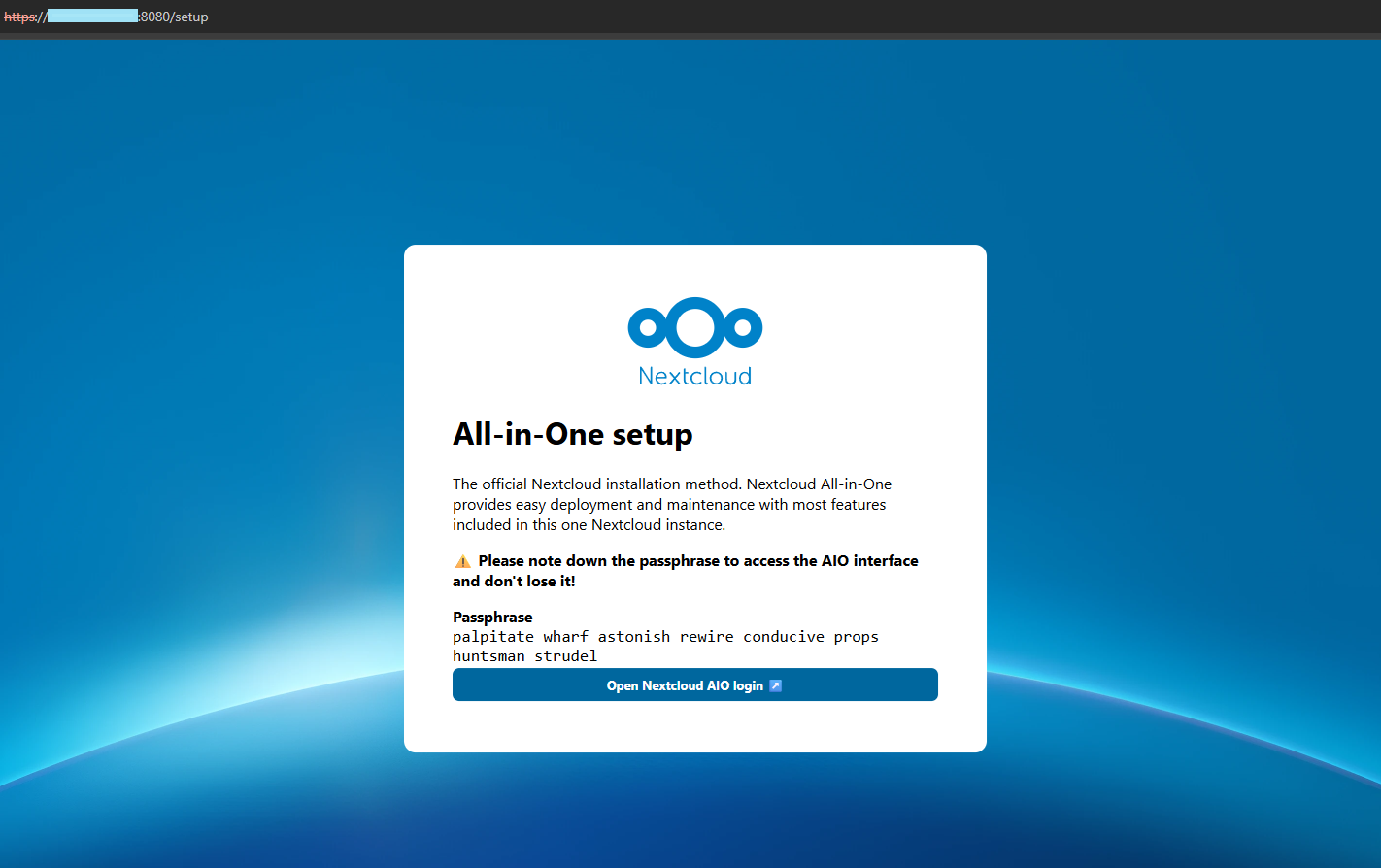The image size is (1381, 868).
Task: Click the official Nextcloud installation method paragraph
Action: [x=672, y=505]
